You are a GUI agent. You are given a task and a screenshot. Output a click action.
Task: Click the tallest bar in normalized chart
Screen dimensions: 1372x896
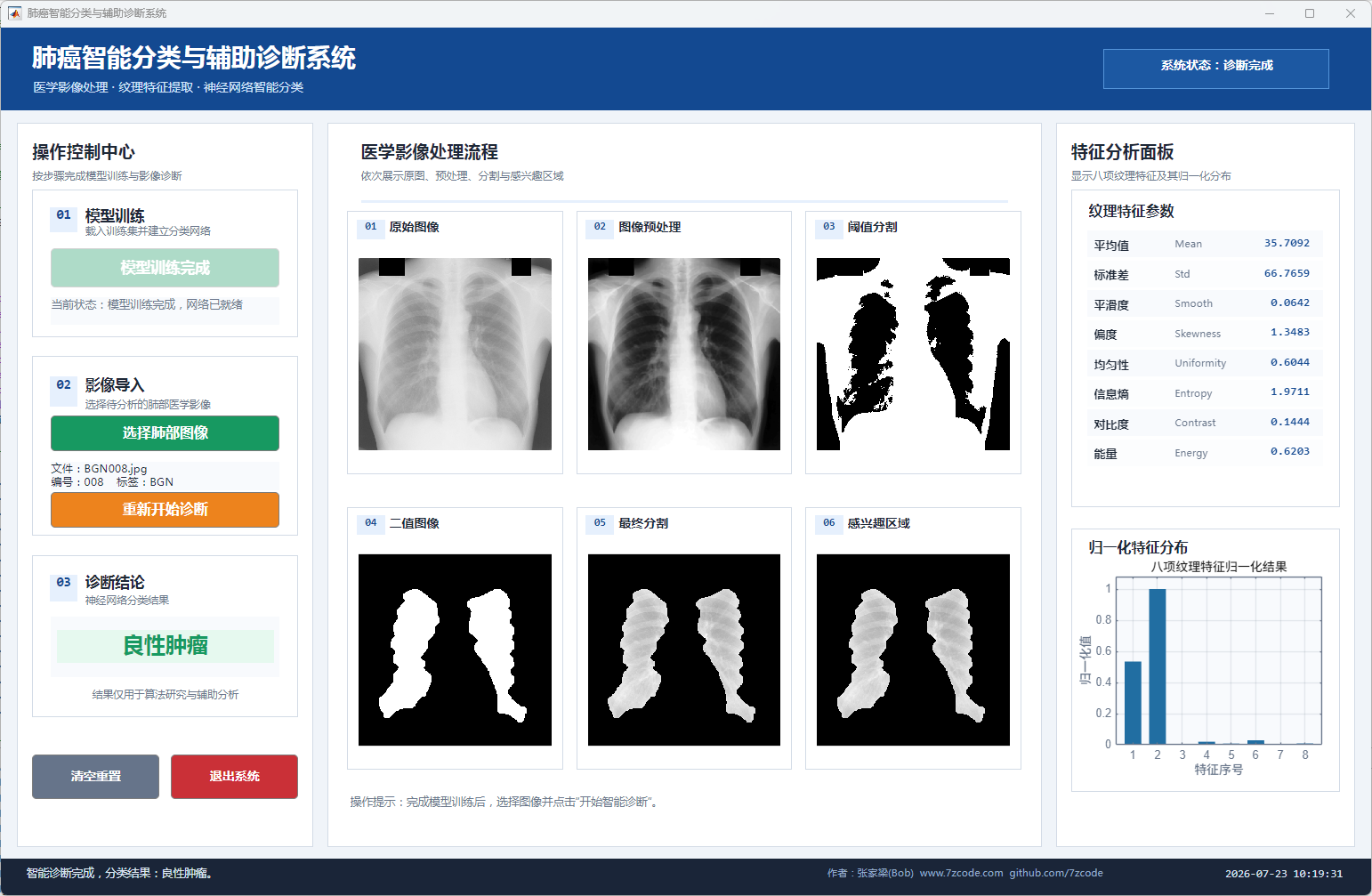[1158, 666]
